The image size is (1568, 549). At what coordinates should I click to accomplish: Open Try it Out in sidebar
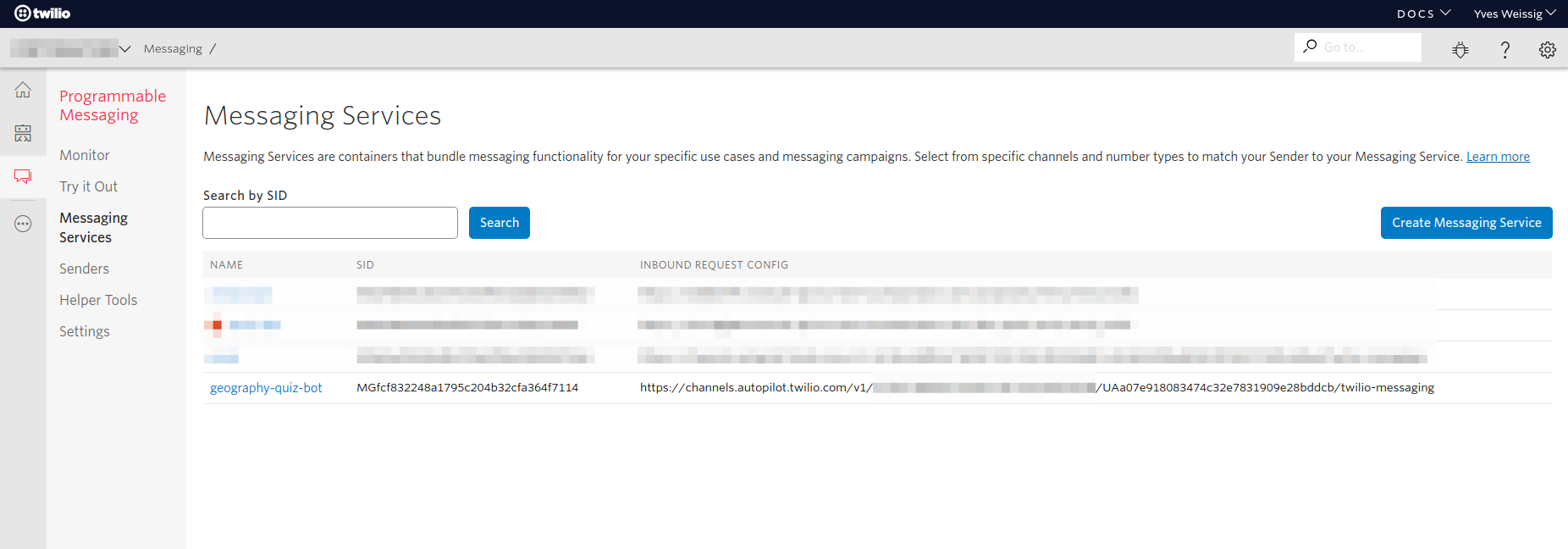(88, 186)
